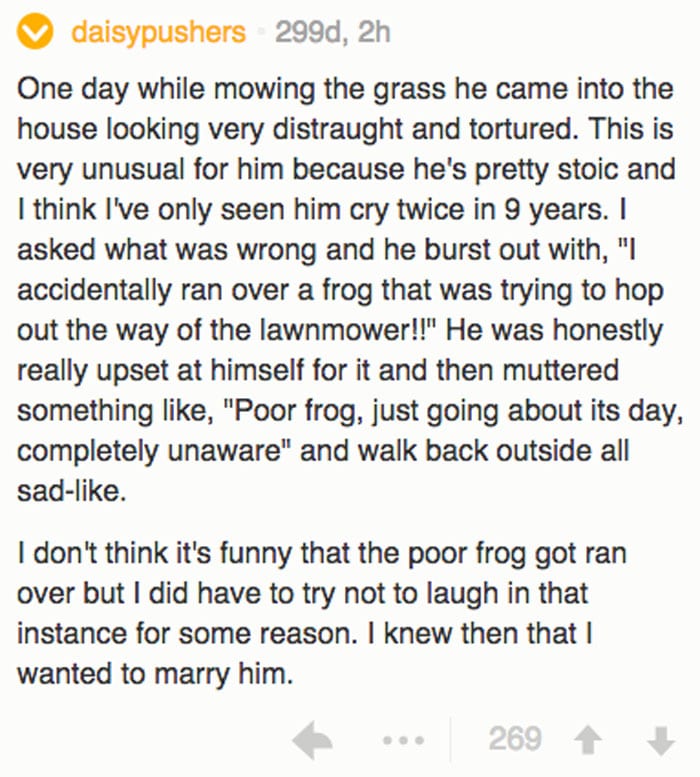Viewport: 700px width, 777px height.
Task: Downvote the daisypushers comment
Action: click(661, 741)
